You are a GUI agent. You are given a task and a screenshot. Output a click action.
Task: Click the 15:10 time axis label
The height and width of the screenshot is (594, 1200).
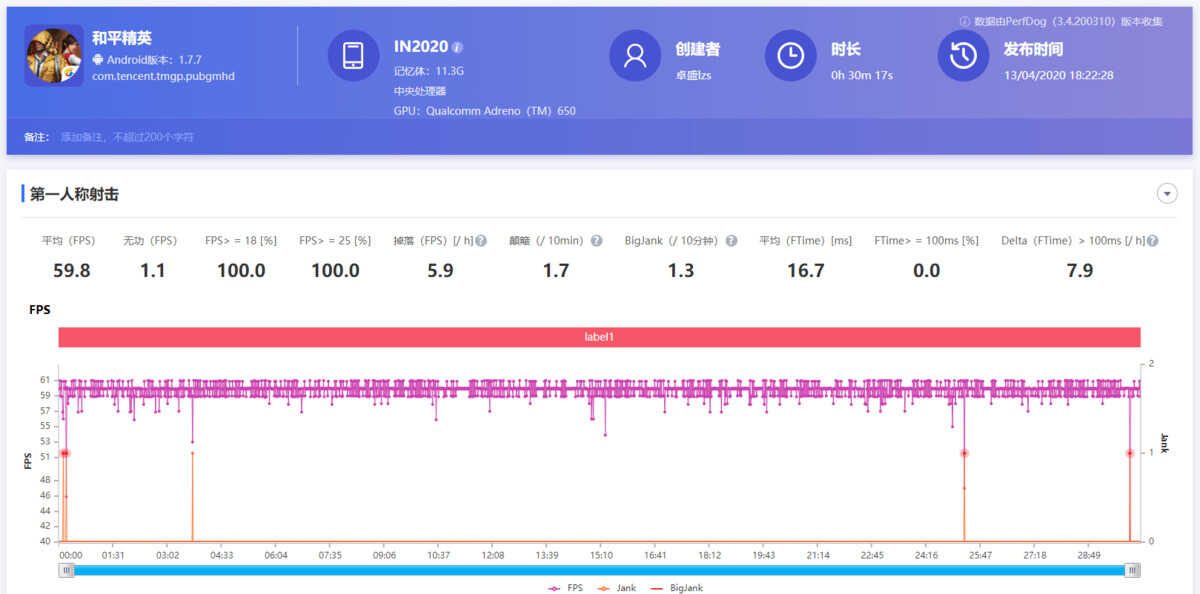click(601, 554)
